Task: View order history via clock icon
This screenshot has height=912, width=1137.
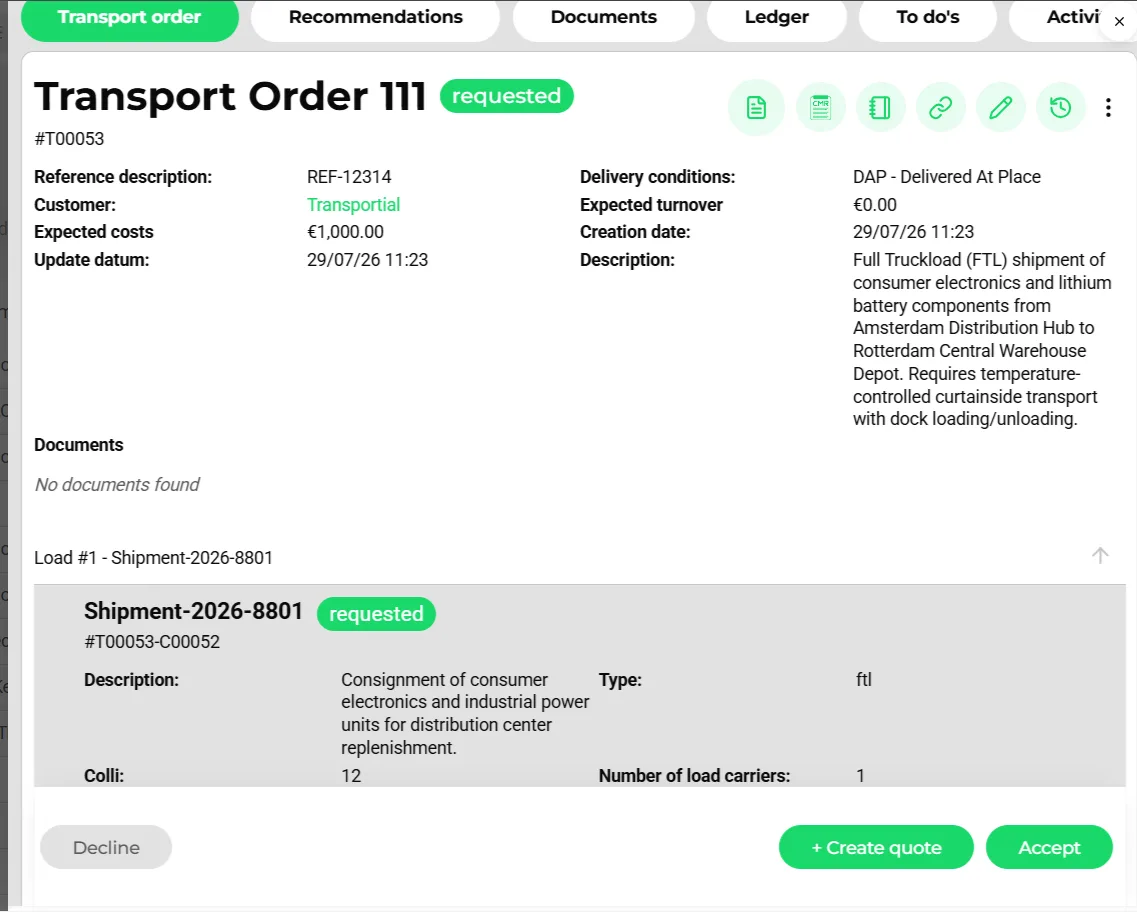Action: tap(1060, 108)
